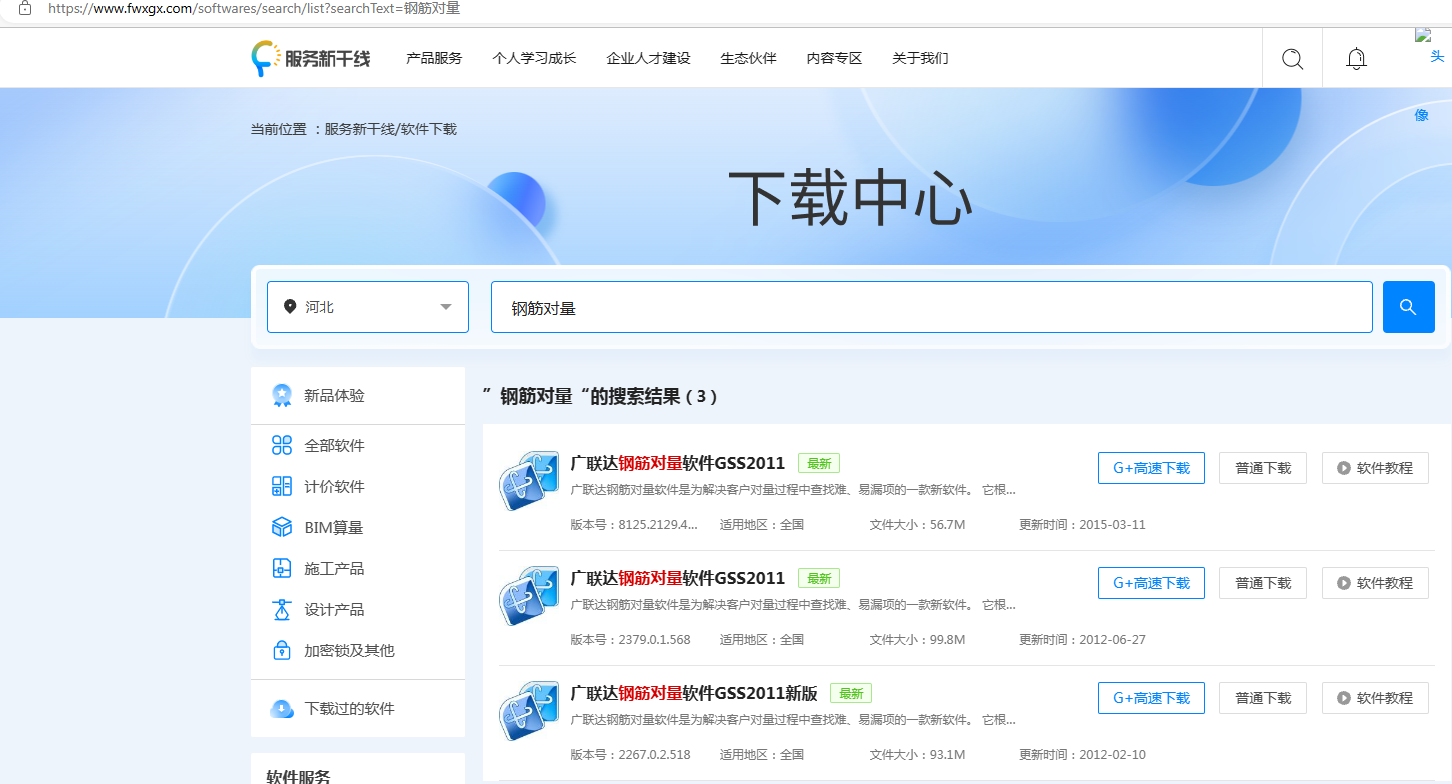Click GSS2011 software icon dated 2015-03-11
This screenshot has height=784, width=1452.
click(x=528, y=481)
